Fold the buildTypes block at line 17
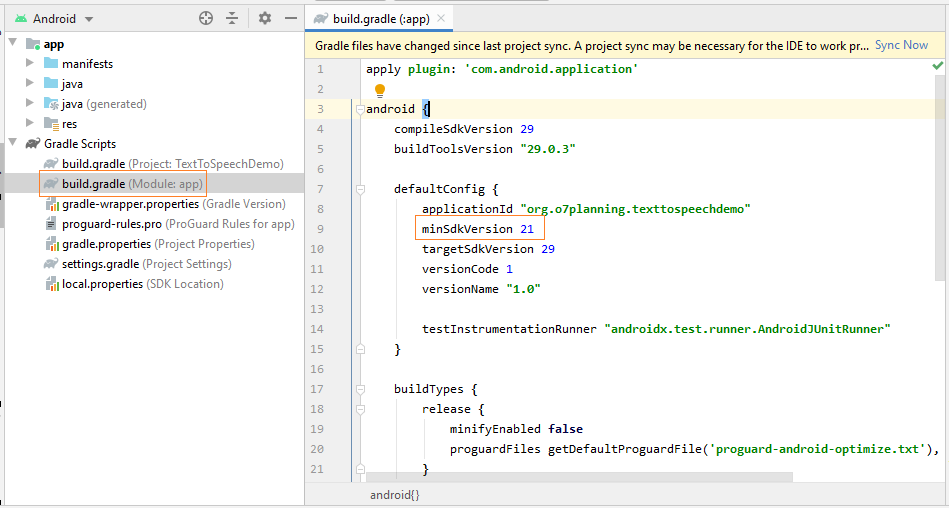Screen dimensions: 949x508 (x=360, y=389)
